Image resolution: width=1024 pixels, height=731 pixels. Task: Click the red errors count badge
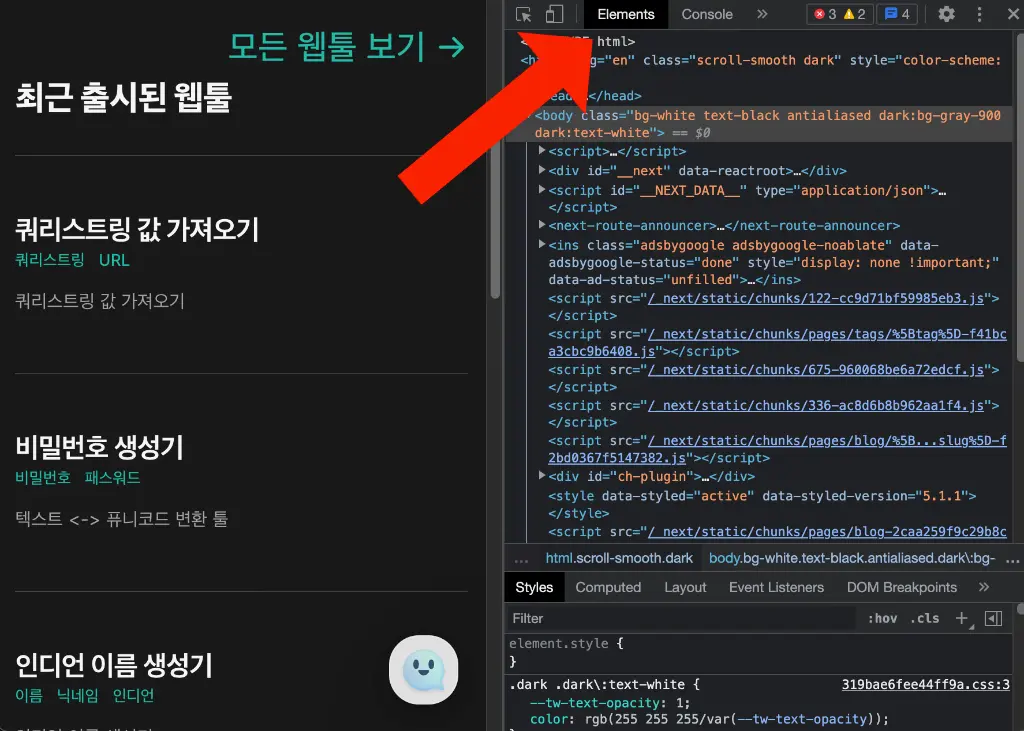(825, 14)
